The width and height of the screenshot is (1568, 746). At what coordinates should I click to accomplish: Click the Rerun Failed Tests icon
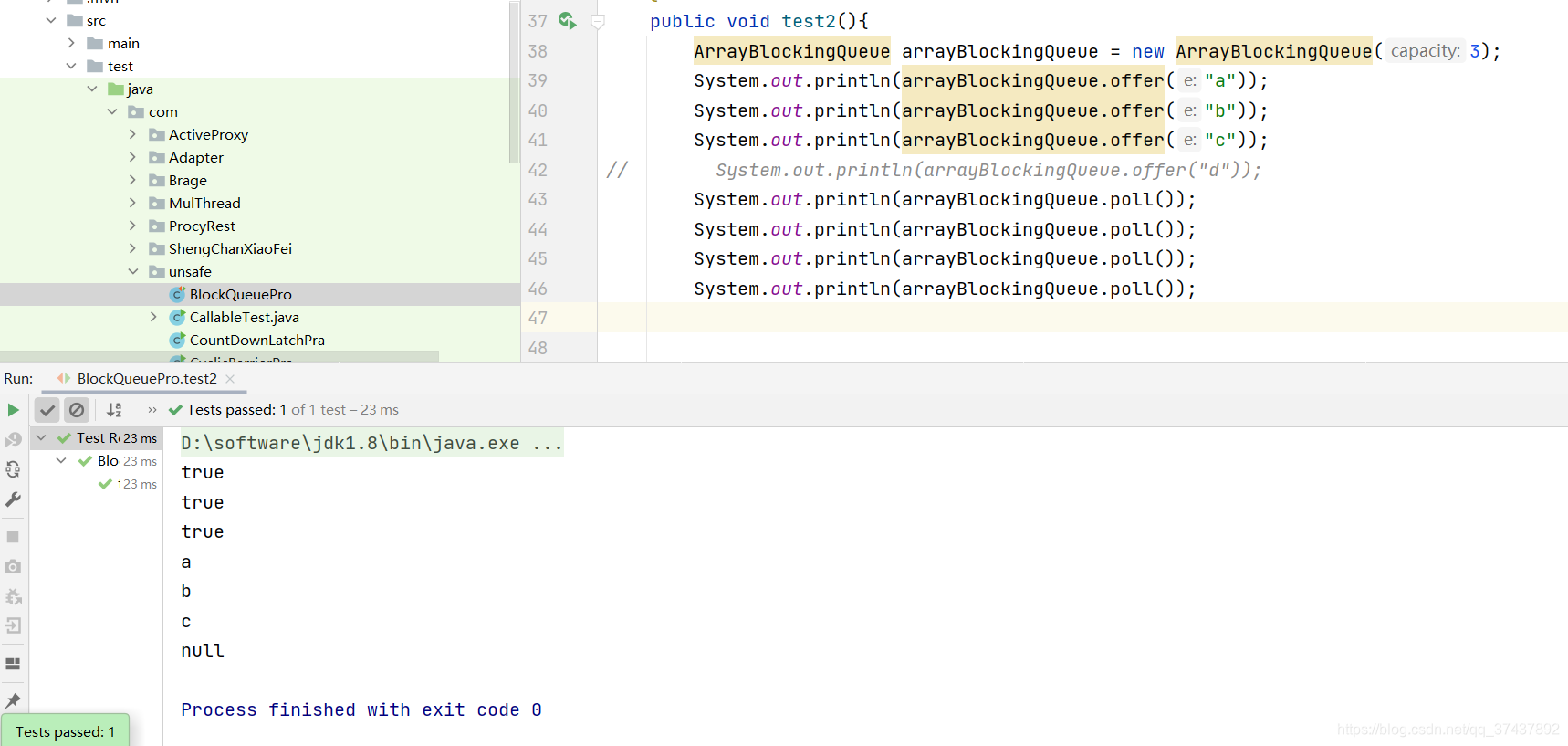pyautogui.click(x=13, y=440)
